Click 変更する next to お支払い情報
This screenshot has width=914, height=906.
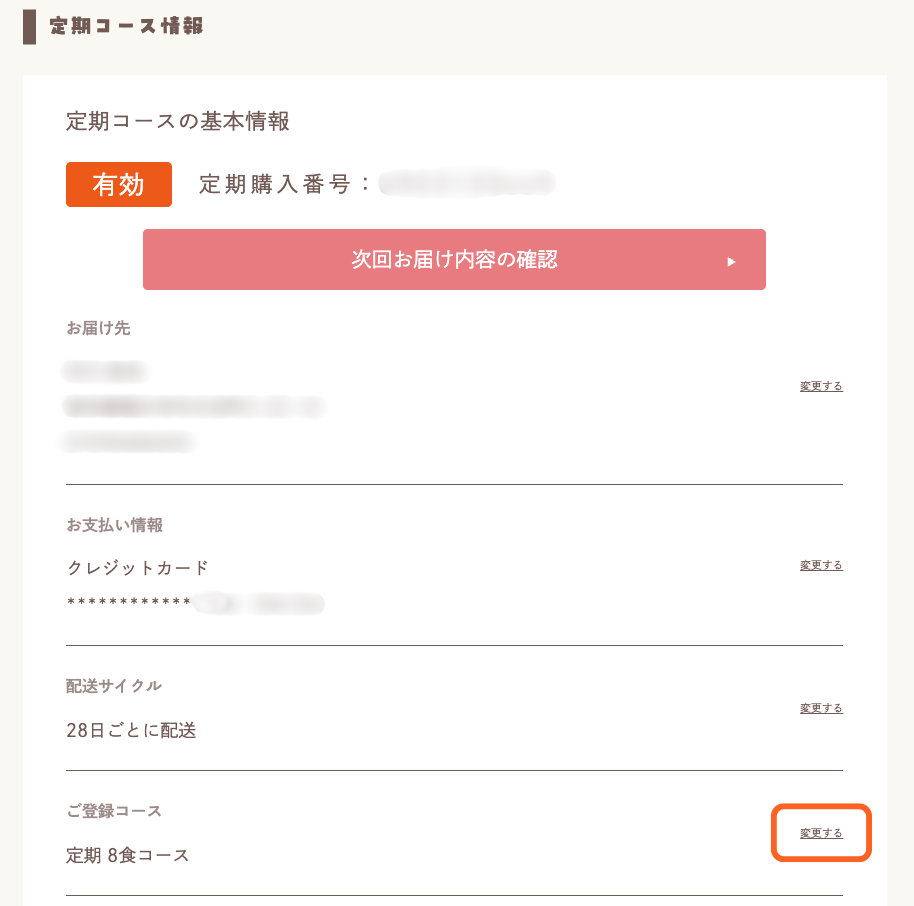tap(819, 565)
